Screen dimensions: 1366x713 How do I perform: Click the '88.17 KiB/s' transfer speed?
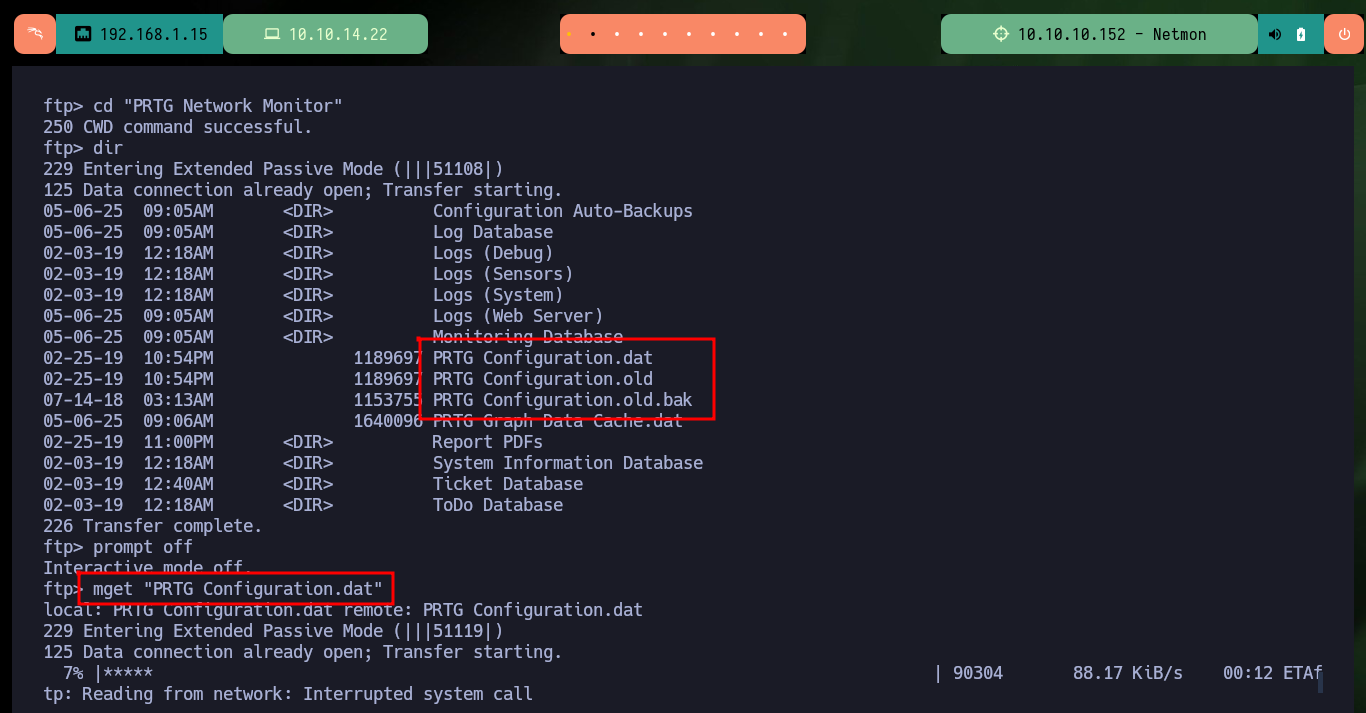coord(1128,673)
